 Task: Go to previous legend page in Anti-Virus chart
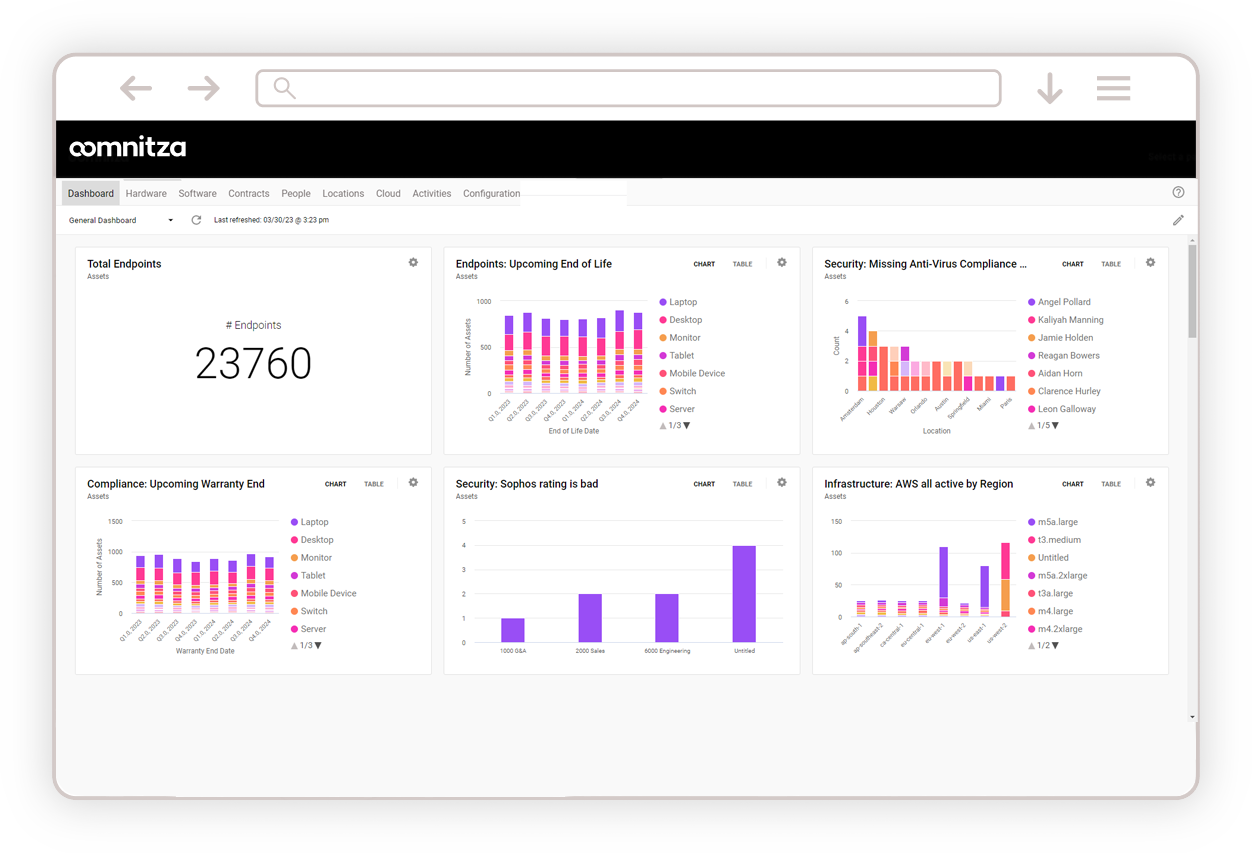[x=1032, y=426]
